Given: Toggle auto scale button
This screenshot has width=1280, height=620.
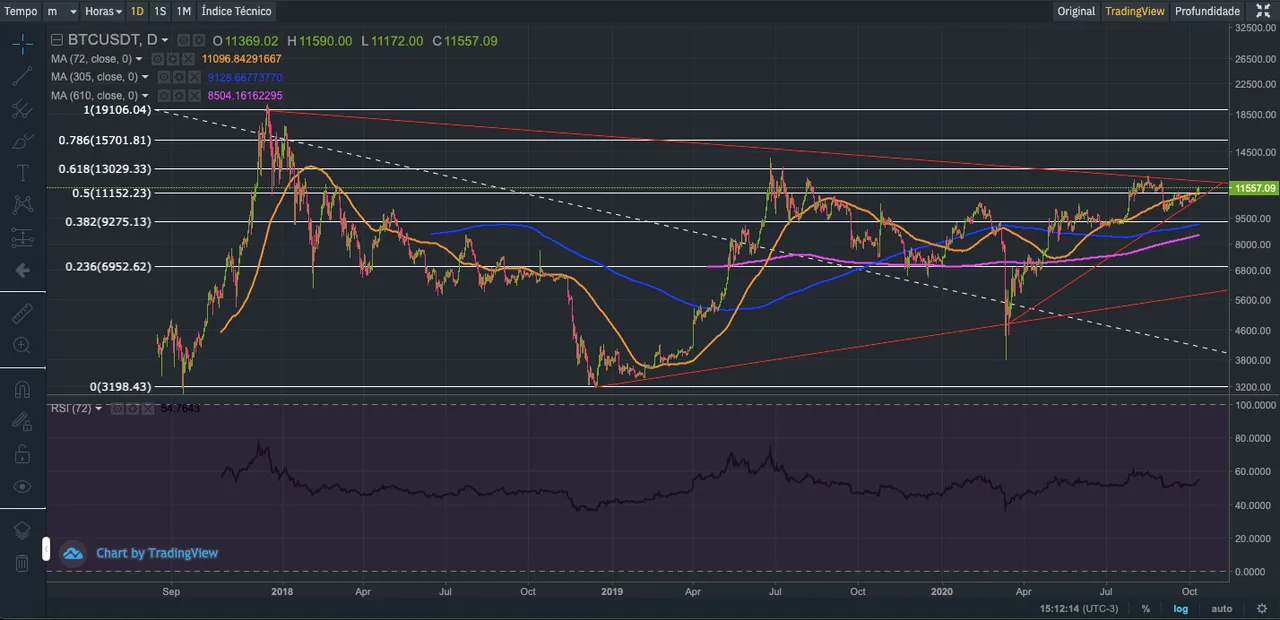Looking at the screenshot, I should [x=1222, y=608].
